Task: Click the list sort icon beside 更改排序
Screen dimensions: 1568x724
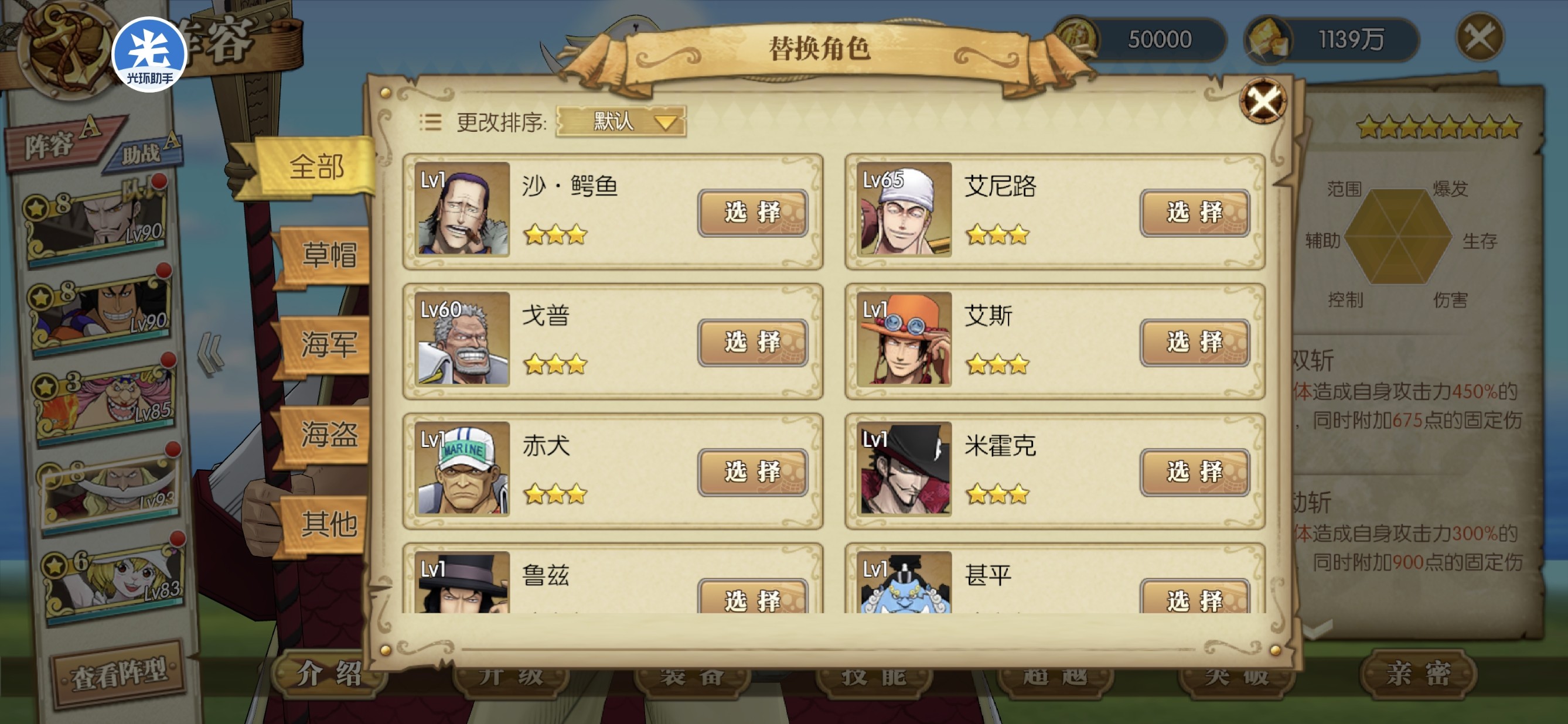Action: click(x=430, y=122)
